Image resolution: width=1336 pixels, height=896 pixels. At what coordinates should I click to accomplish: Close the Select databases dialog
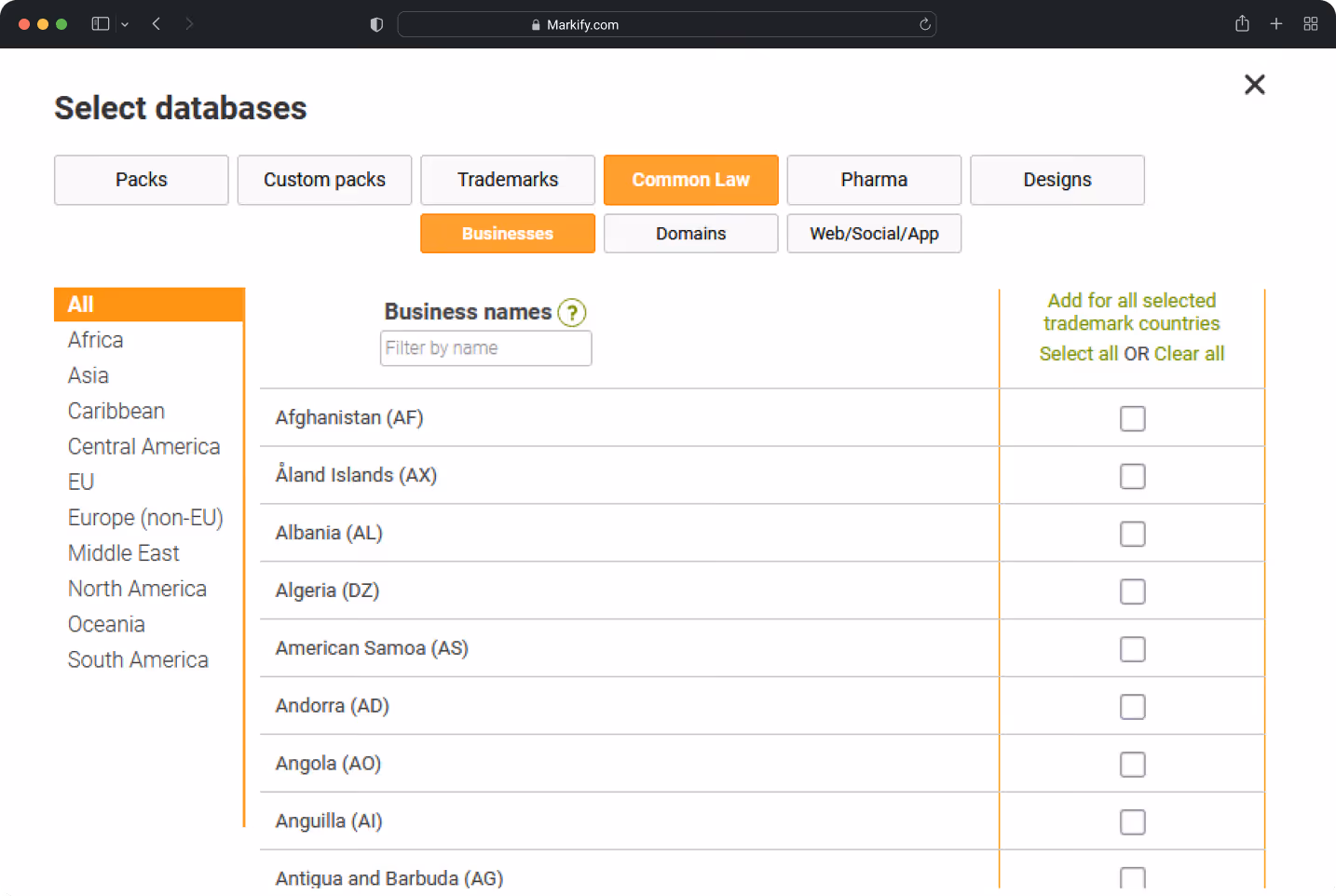[1255, 85]
